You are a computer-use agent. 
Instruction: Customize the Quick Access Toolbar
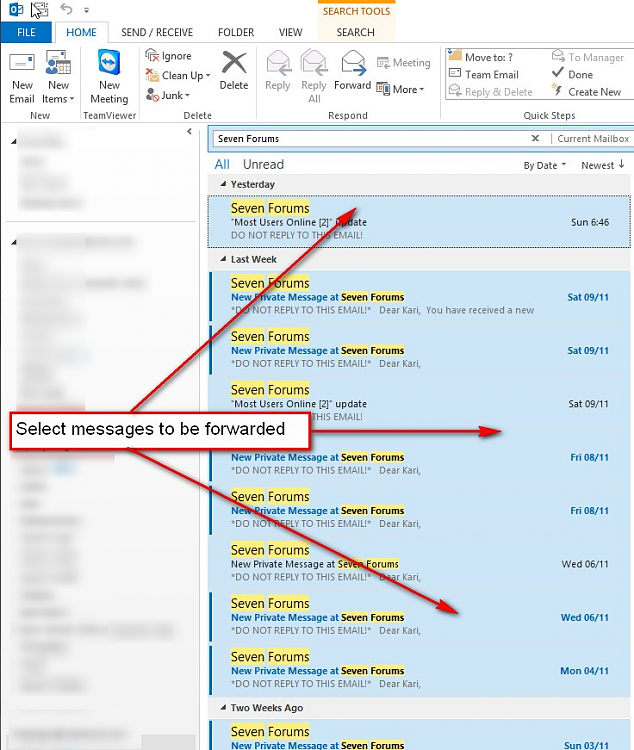(87, 10)
